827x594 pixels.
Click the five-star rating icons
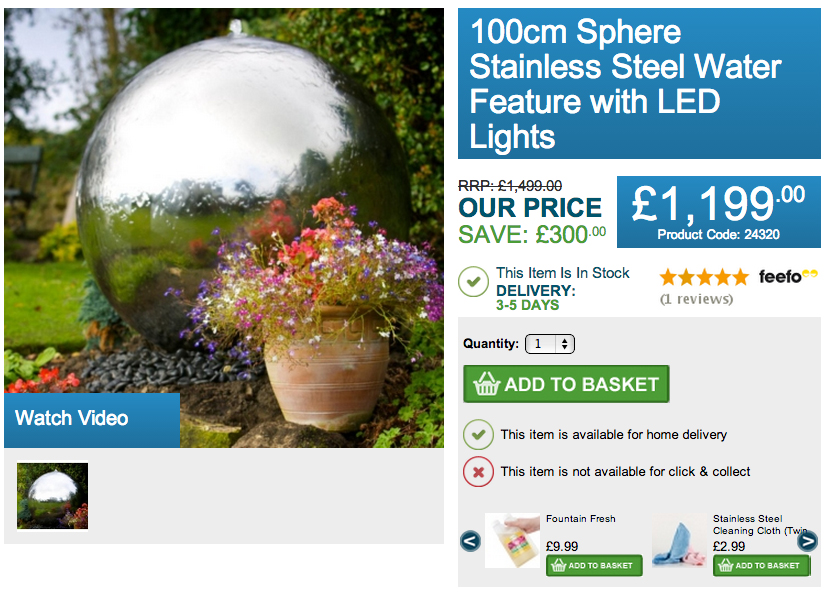(703, 277)
